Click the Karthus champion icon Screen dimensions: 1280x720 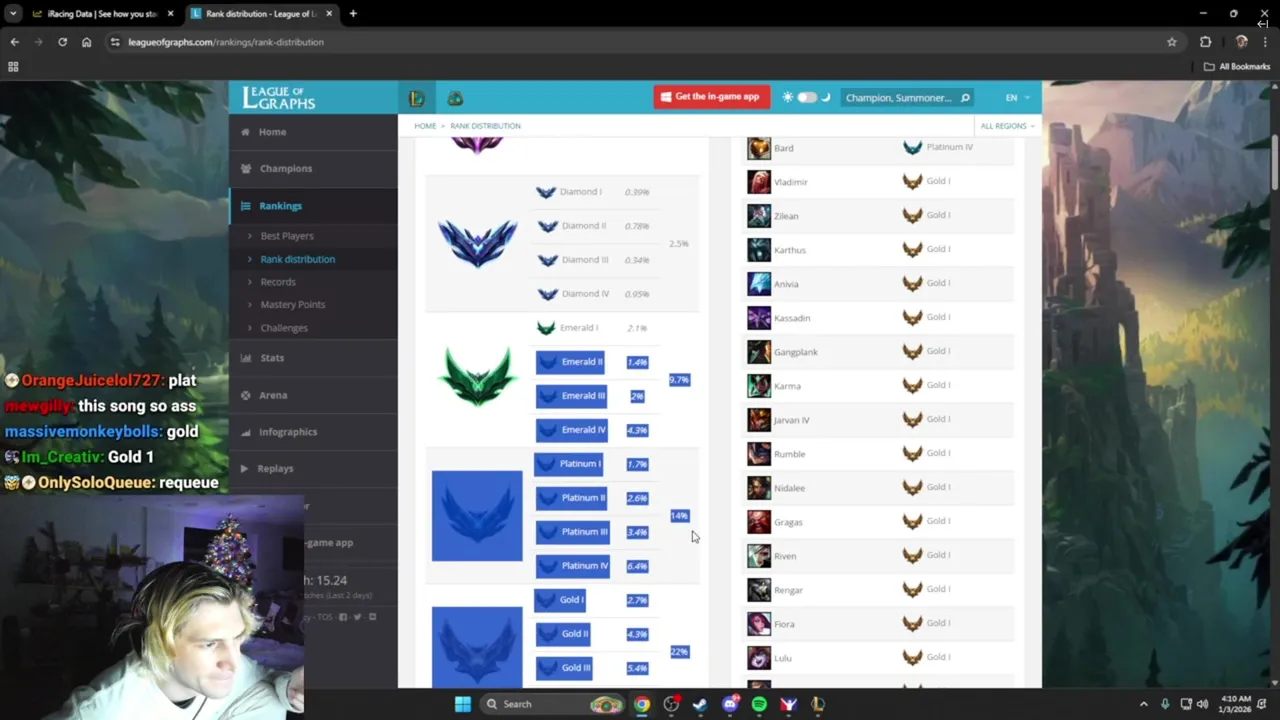pos(759,250)
